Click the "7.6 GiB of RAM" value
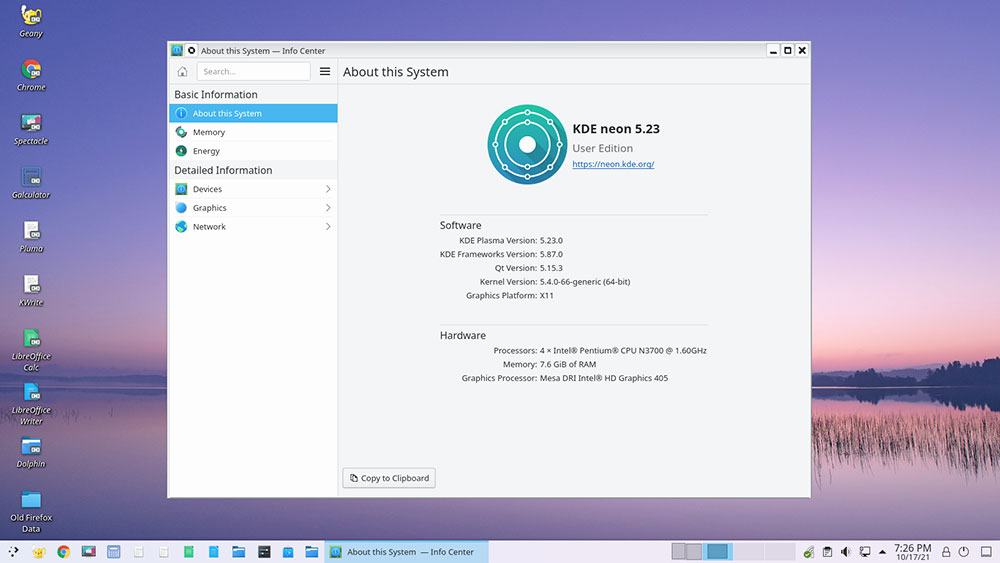The image size is (1000, 563). tap(568, 365)
